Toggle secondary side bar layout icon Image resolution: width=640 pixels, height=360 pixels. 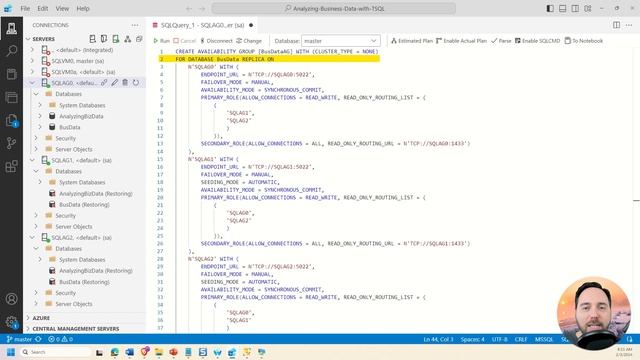tap(575, 8)
